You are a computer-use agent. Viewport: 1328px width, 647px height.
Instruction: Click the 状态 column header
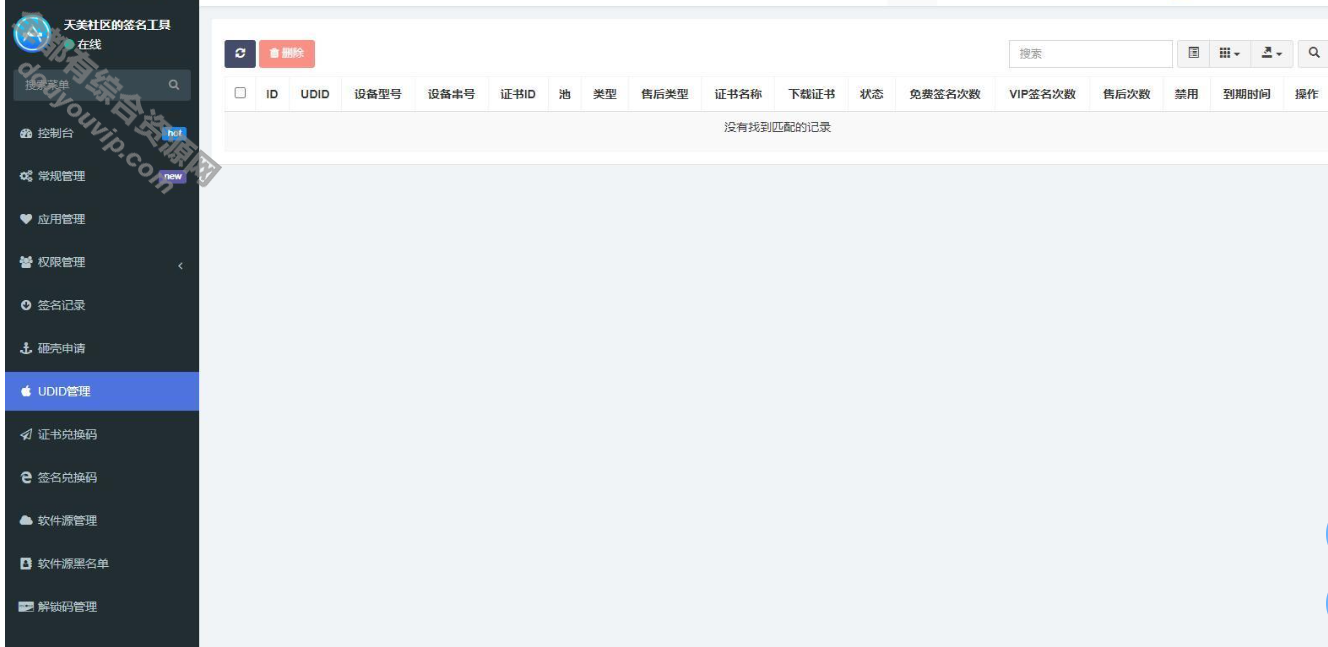pos(872,94)
